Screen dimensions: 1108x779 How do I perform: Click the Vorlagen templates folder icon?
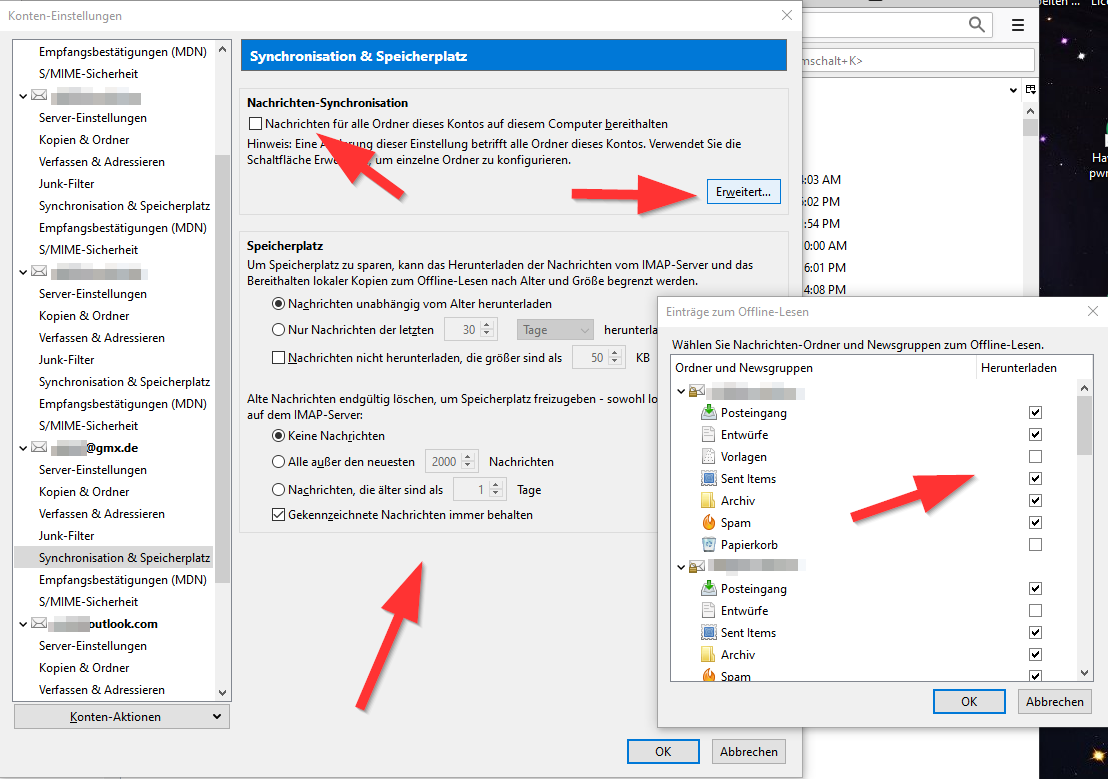(x=709, y=456)
